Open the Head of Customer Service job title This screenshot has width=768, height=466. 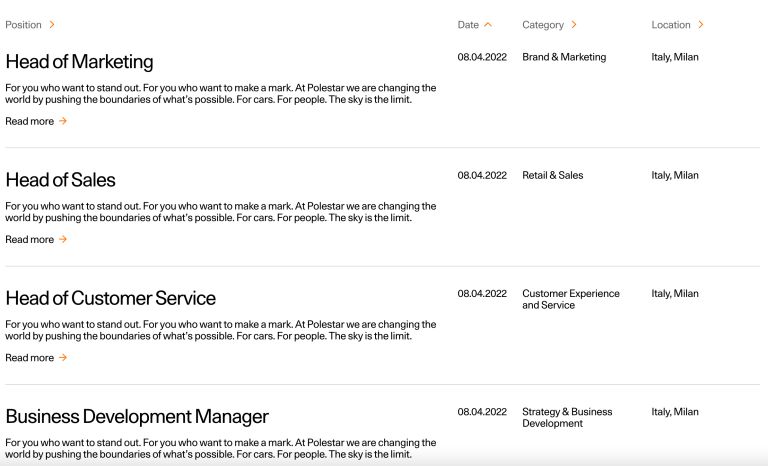111,298
